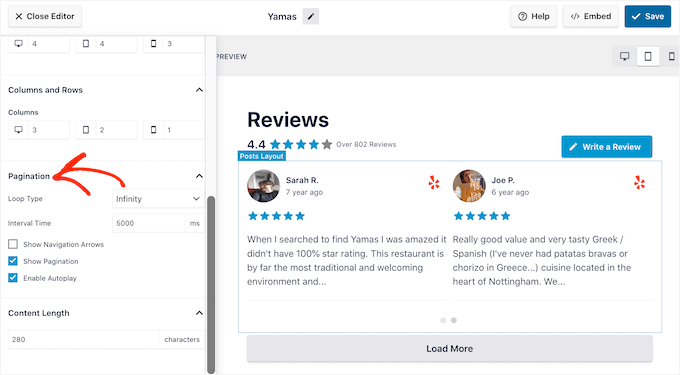The height and width of the screenshot is (375, 680).
Task: Click the 7 year ago timestamp
Action: click(x=304, y=192)
